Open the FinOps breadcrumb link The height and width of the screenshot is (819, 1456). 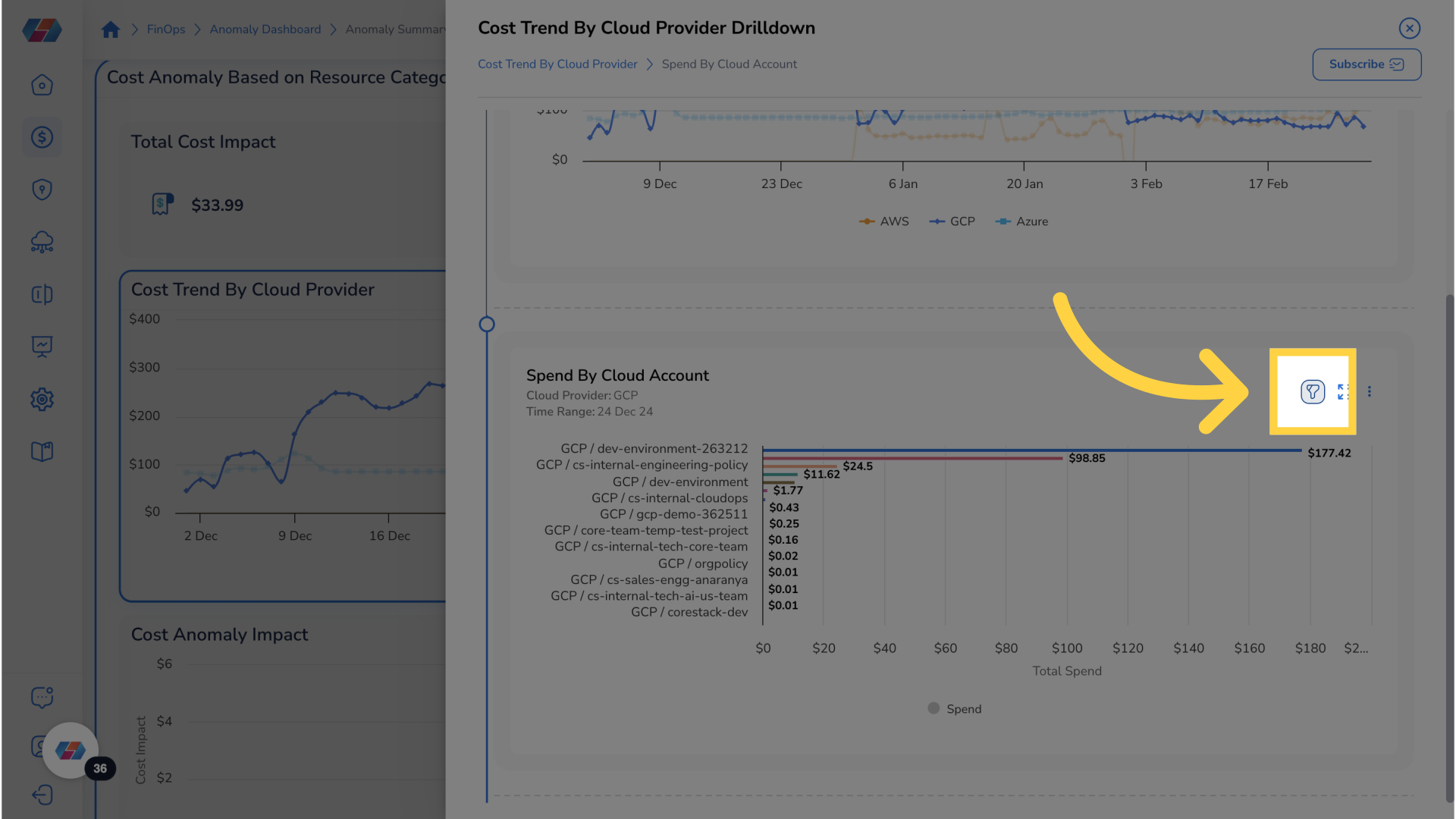(166, 30)
